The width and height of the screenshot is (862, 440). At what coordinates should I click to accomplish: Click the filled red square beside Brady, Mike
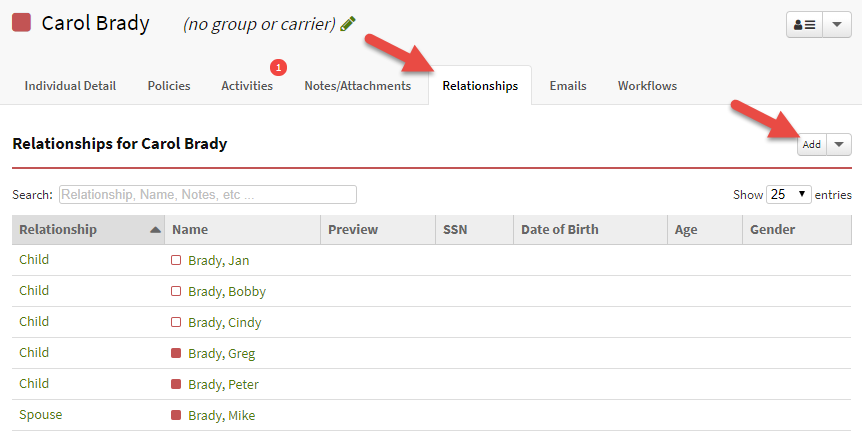(x=176, y=415)
